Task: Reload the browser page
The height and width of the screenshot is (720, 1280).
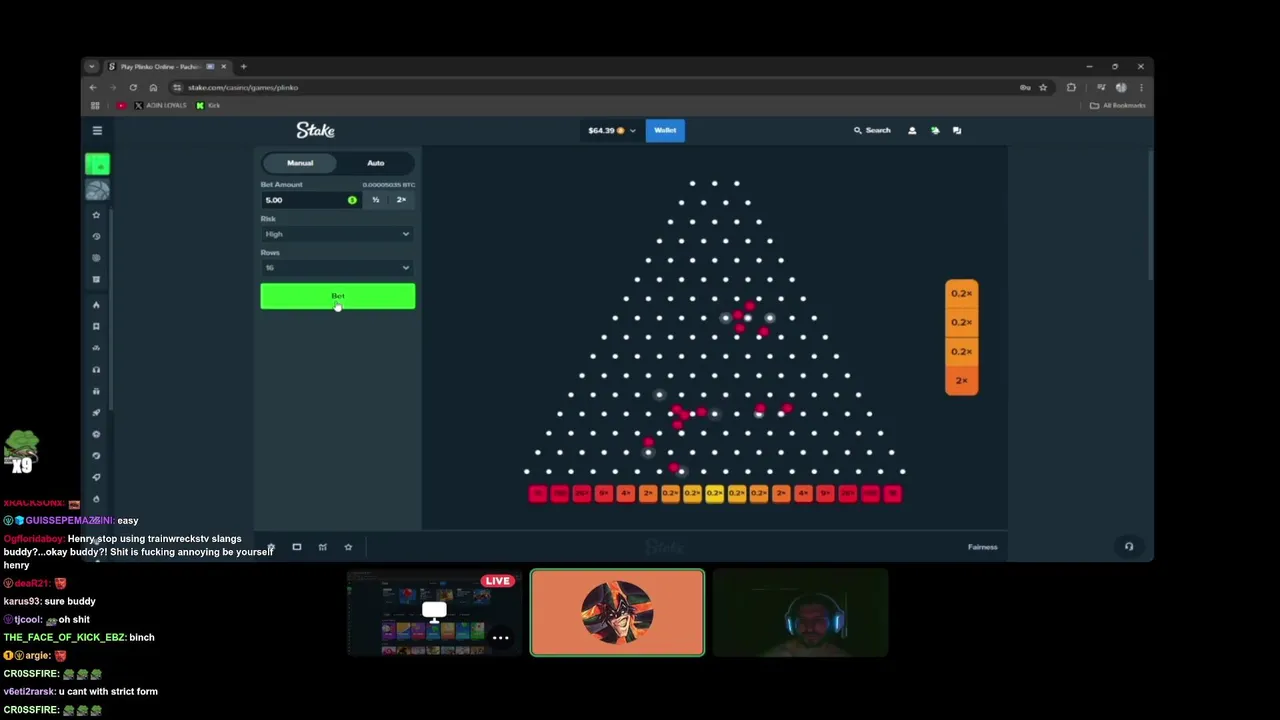Action: tap(133, 87)
